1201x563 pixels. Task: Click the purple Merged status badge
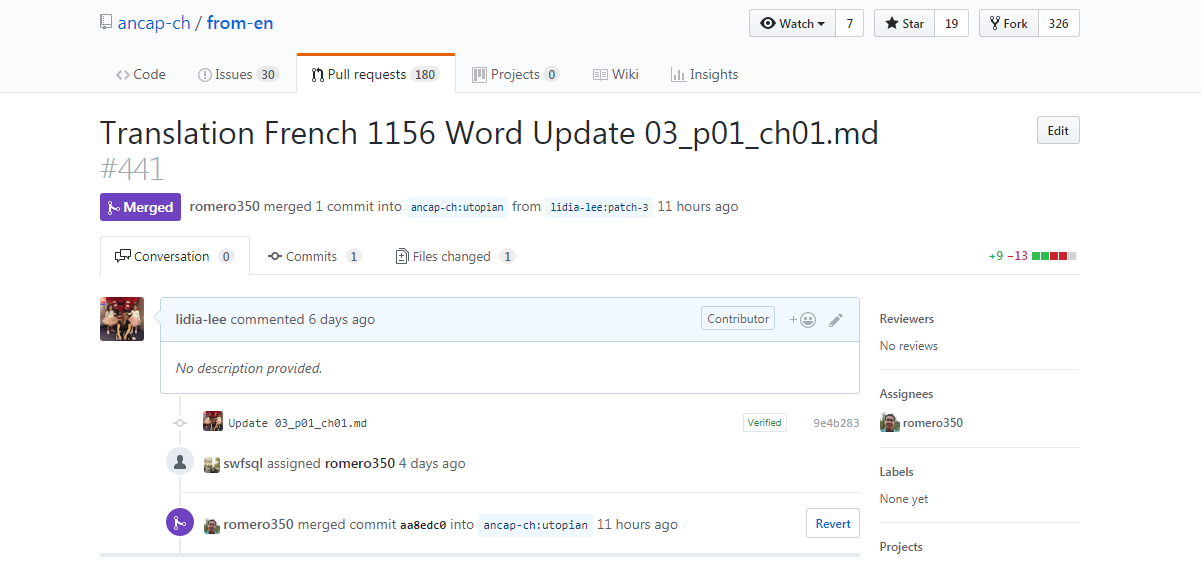point(140,207)
